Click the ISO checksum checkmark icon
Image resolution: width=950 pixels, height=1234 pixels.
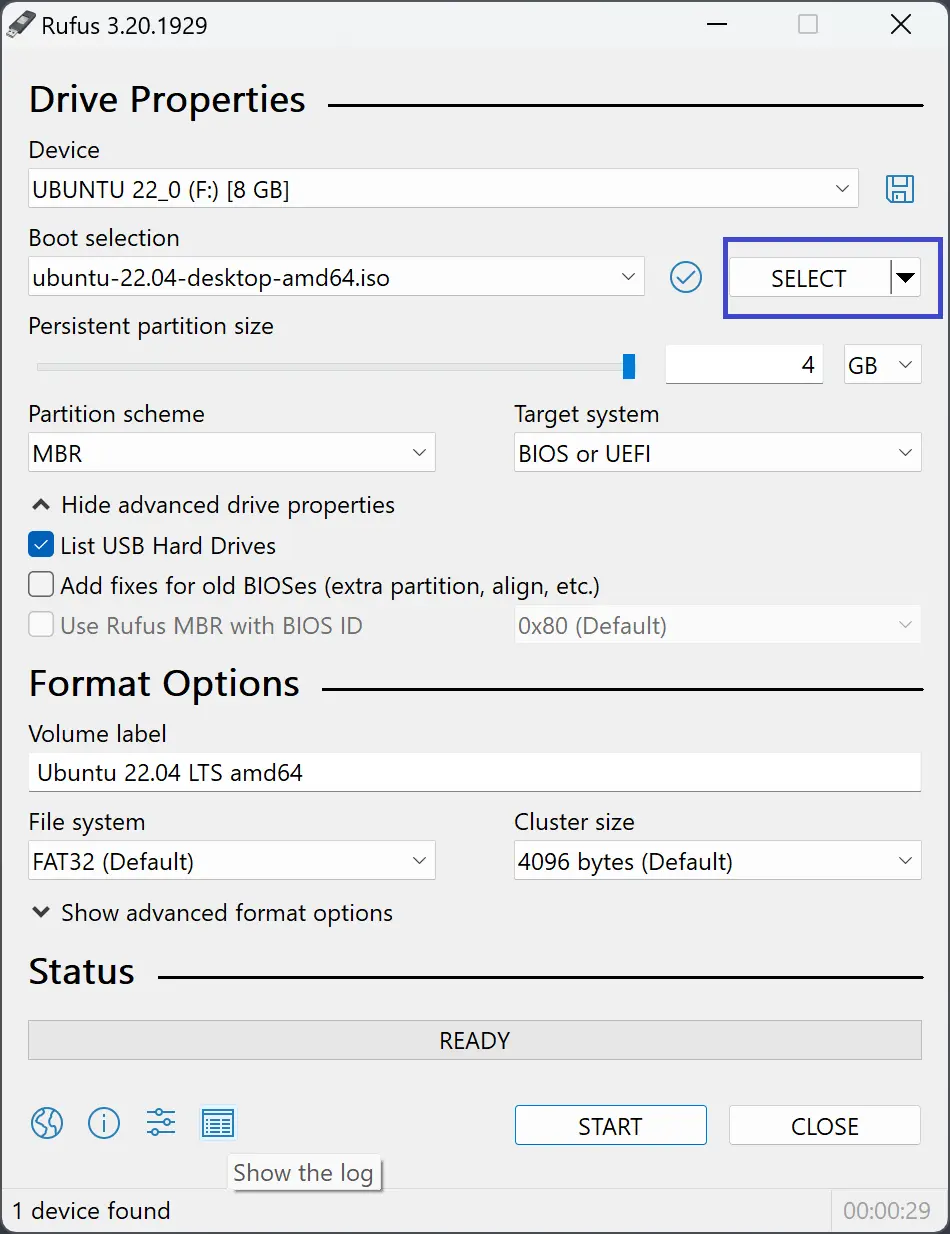[686, 278]
